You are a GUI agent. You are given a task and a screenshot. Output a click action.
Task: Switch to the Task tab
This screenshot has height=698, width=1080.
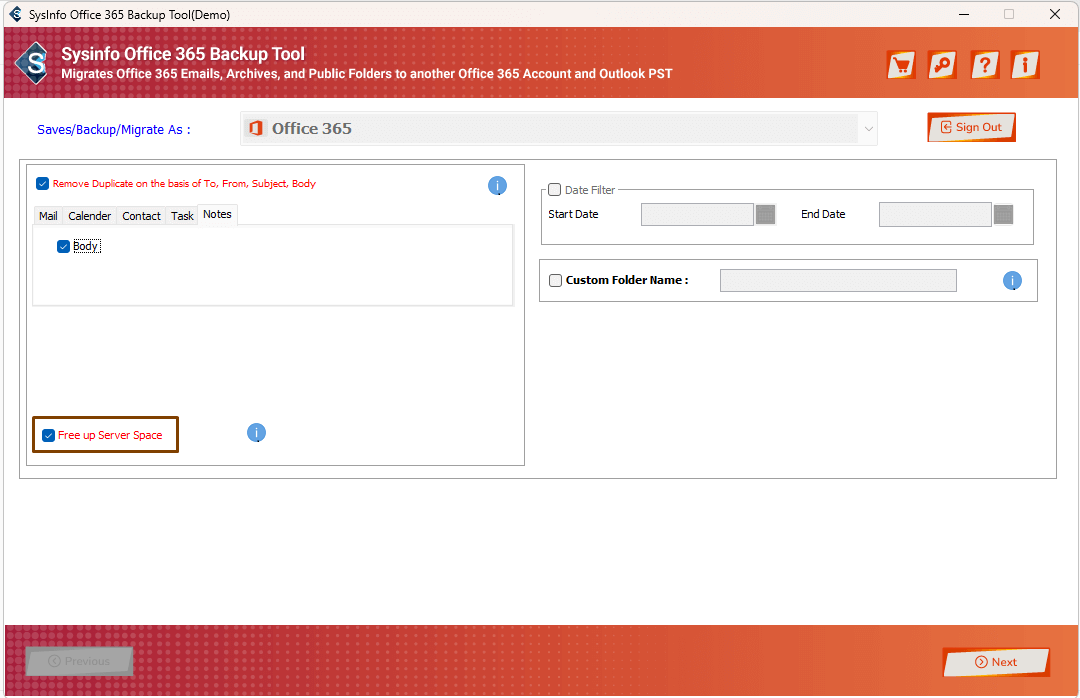click(x=182, y=216)
